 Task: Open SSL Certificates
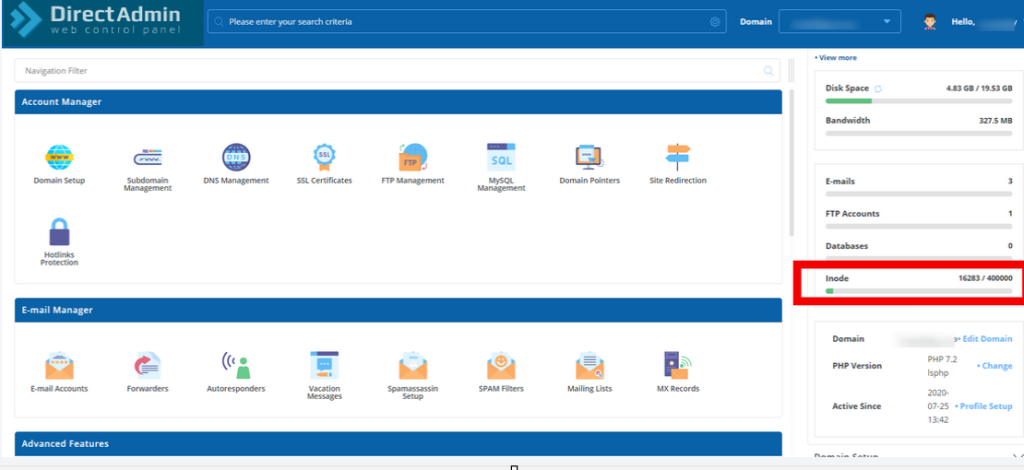(324, 158)
